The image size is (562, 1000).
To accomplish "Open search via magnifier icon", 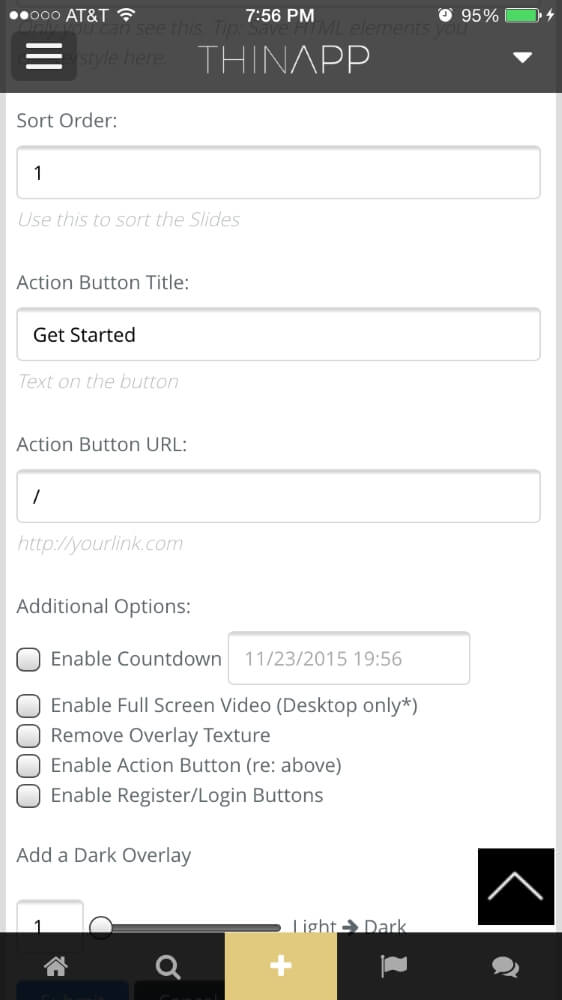I will 168,966.
